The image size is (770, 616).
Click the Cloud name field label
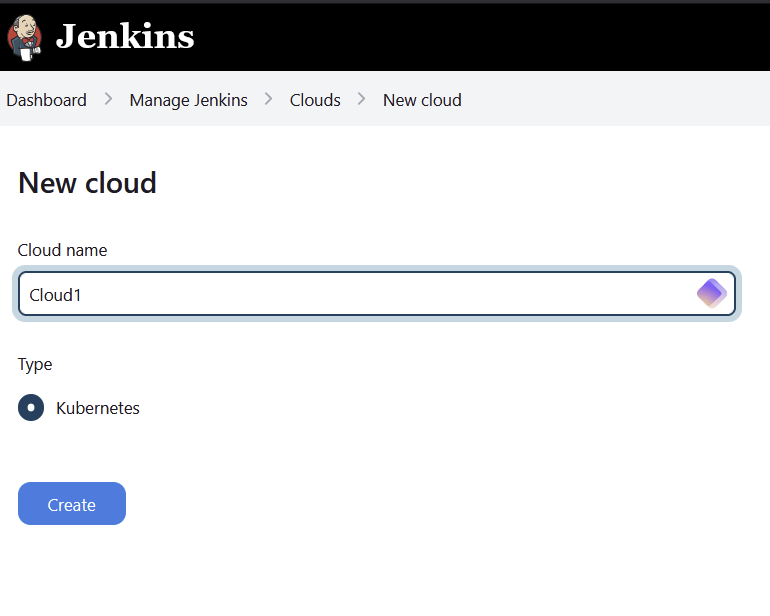tap(62, 250)
